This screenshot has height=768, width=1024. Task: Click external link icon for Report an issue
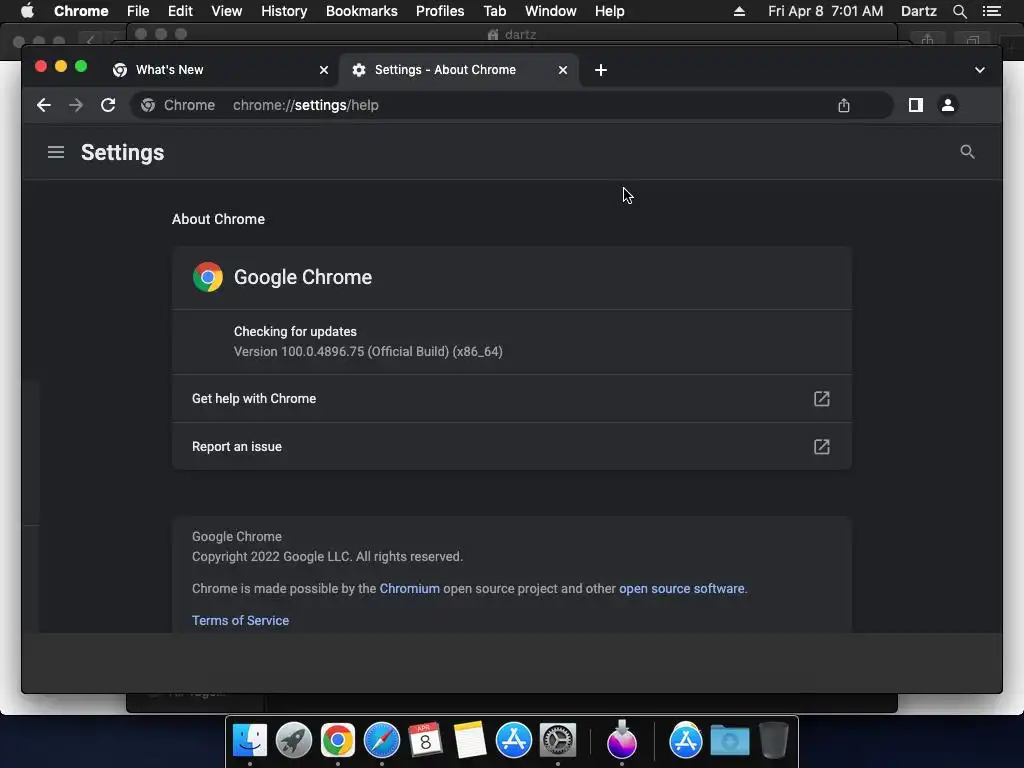822,447
